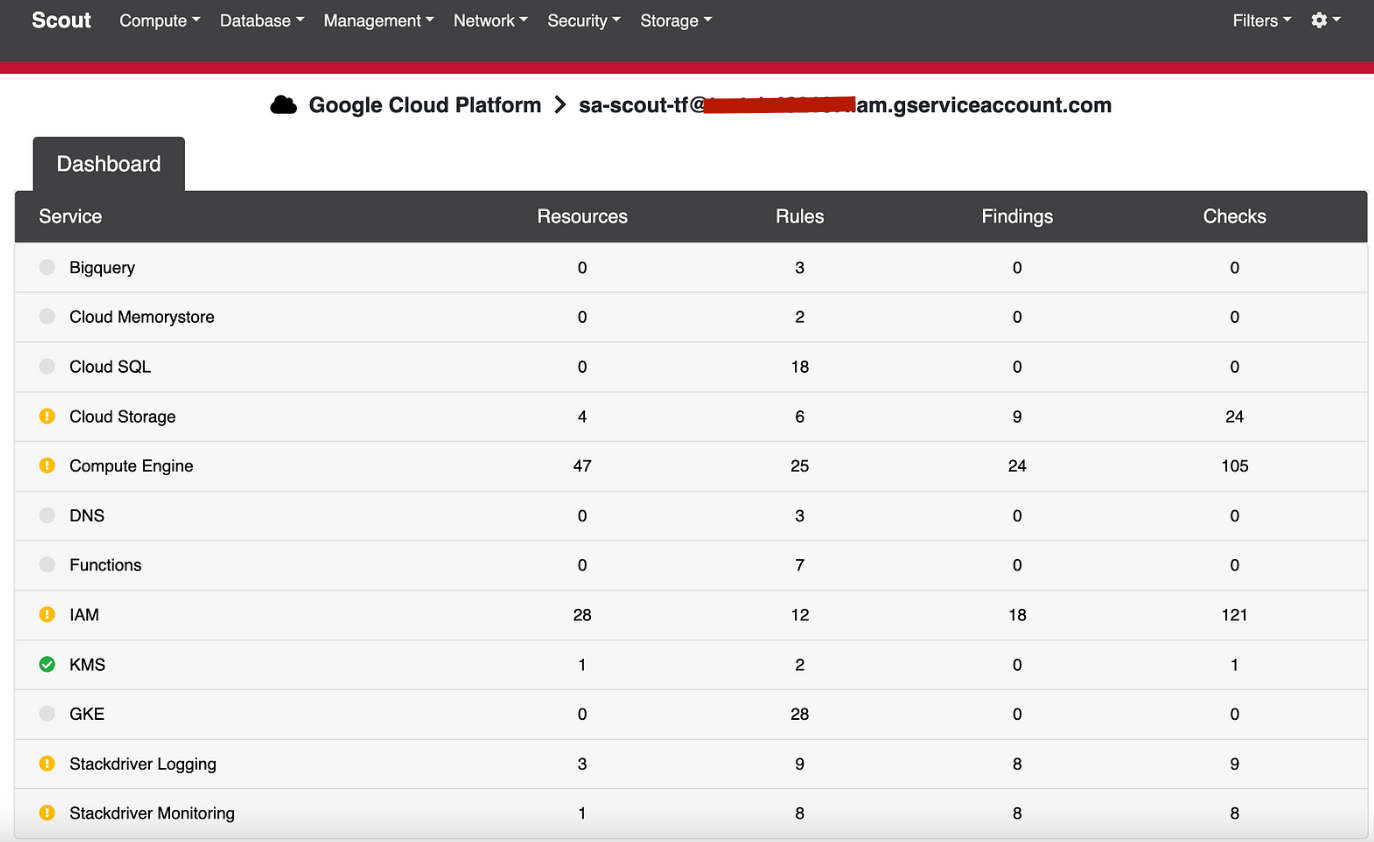Click the Resources column header
Screen dimensions: 1374x842
coord(582,216)
